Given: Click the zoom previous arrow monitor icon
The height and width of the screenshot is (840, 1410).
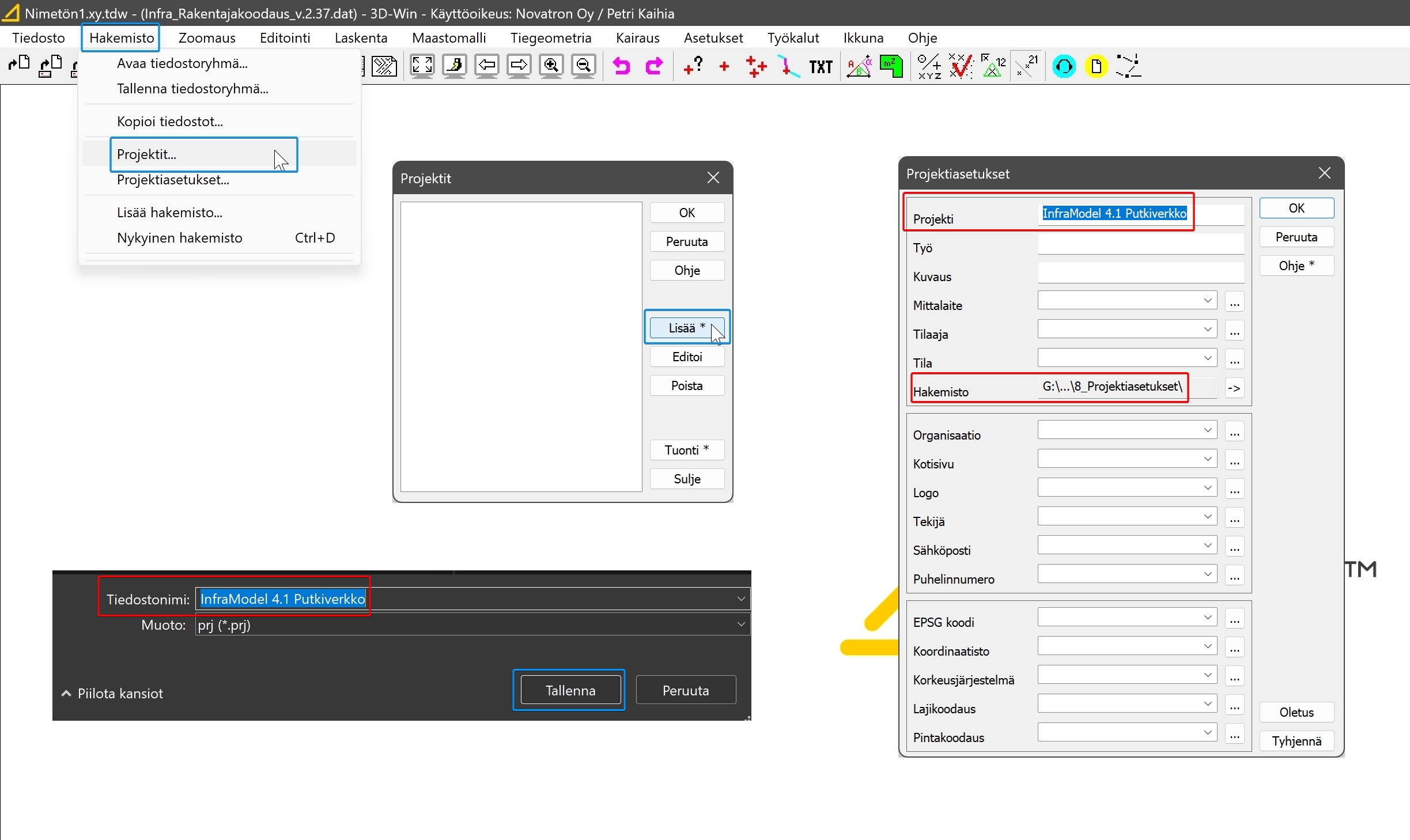Looking at the screenshot, I should coord(487,66).
